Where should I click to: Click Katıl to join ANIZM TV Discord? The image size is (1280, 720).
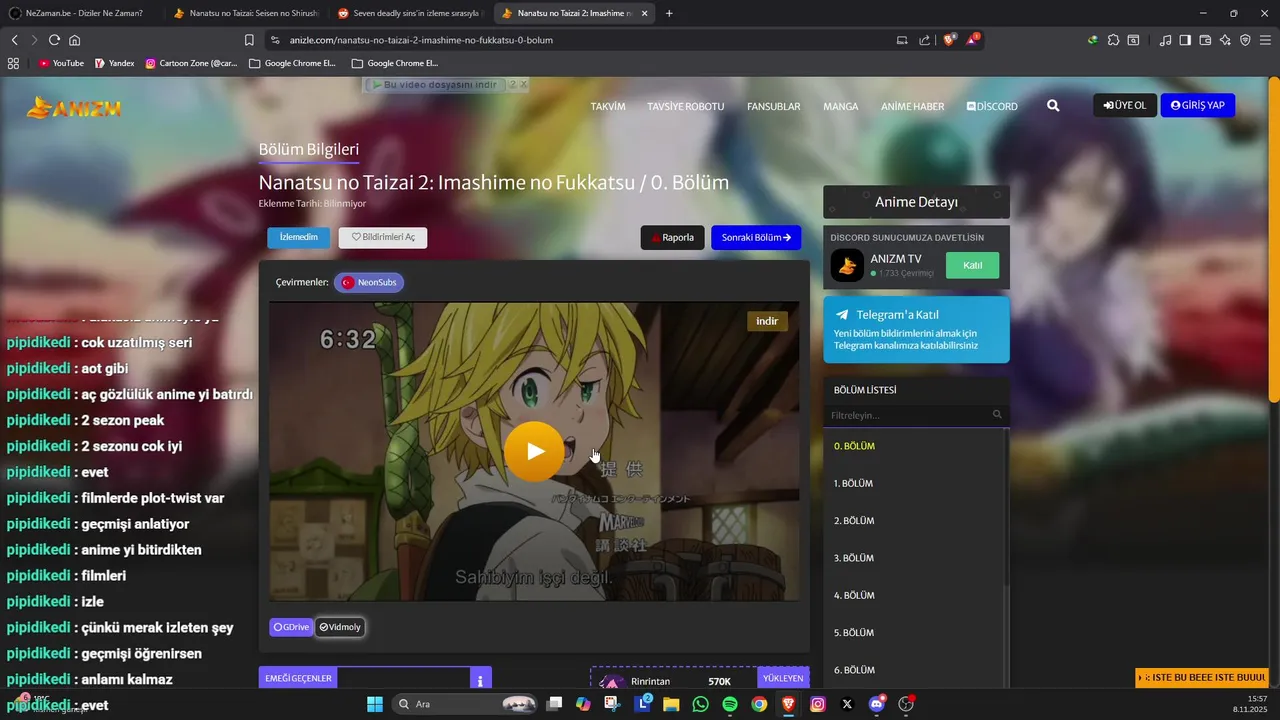(x=972, y=265)
